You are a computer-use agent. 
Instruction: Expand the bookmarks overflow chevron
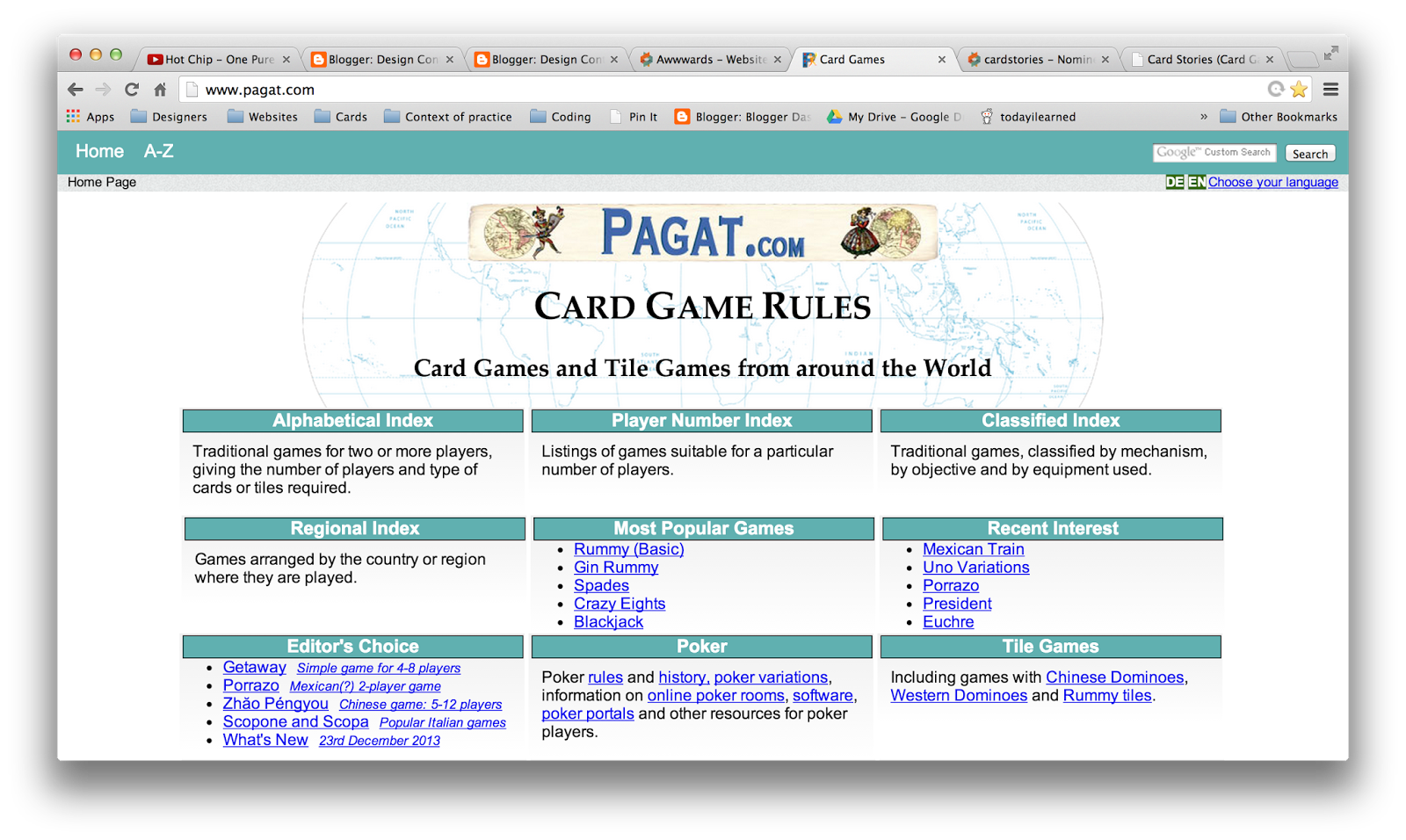(1203, 116)
